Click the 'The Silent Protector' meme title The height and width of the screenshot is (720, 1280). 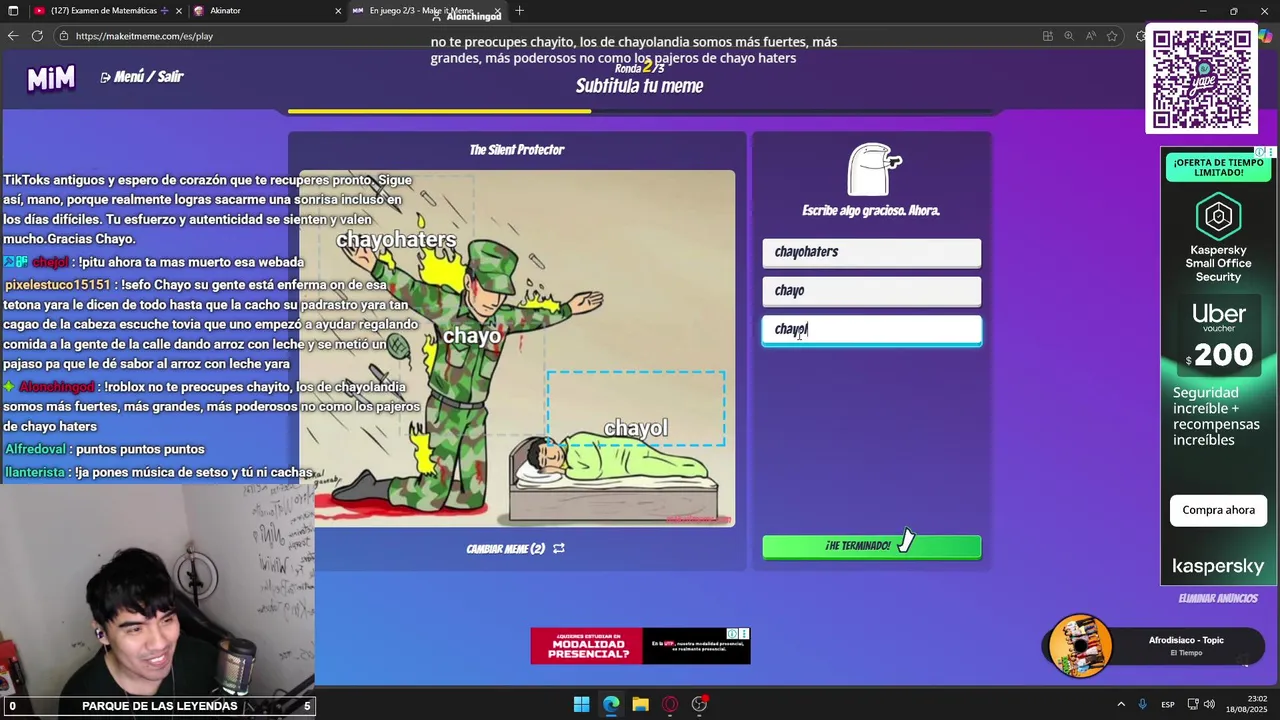point(517,150)
